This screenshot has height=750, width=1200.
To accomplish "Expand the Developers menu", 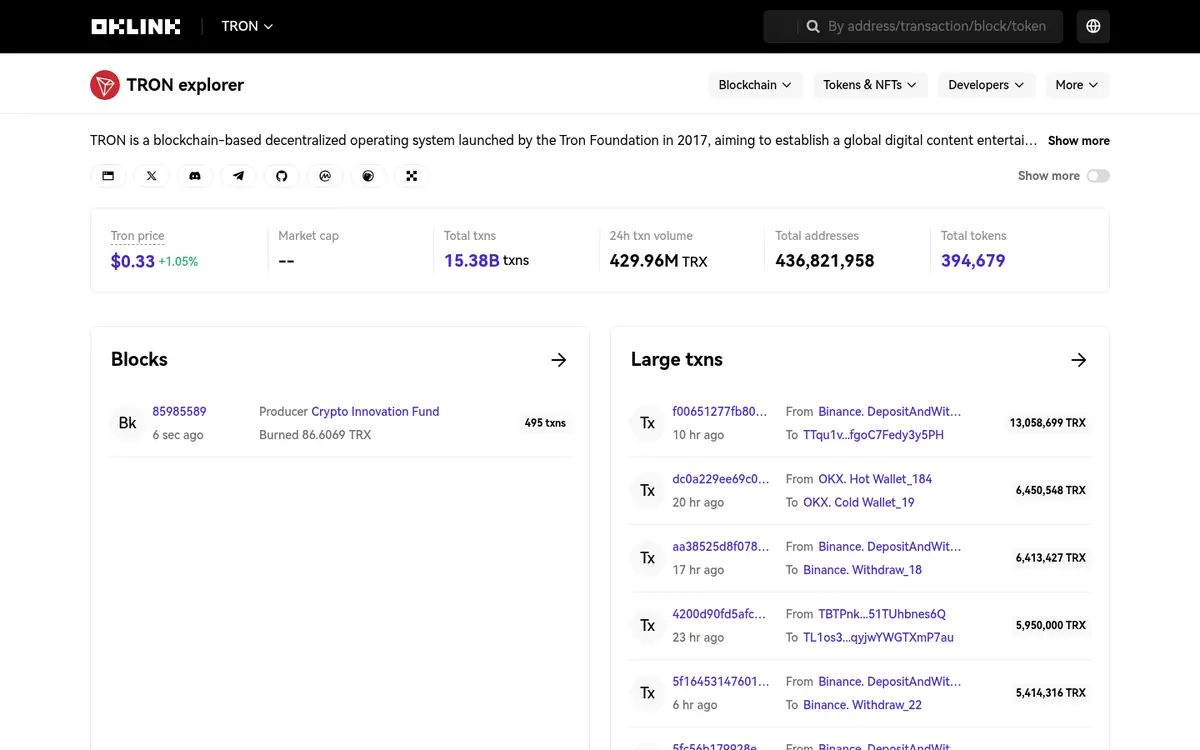I will tap(986, 85).
